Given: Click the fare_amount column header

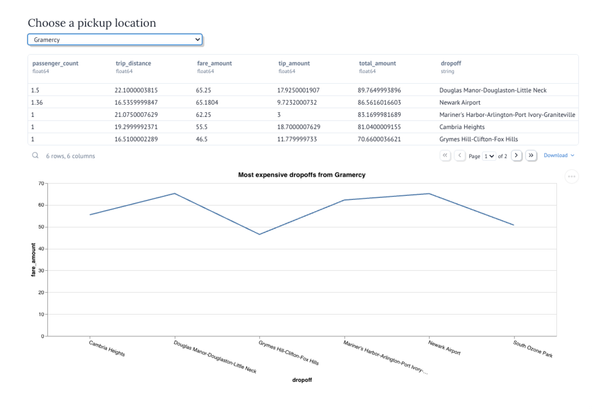Looking at the screenshot, I should click(216, 63).
